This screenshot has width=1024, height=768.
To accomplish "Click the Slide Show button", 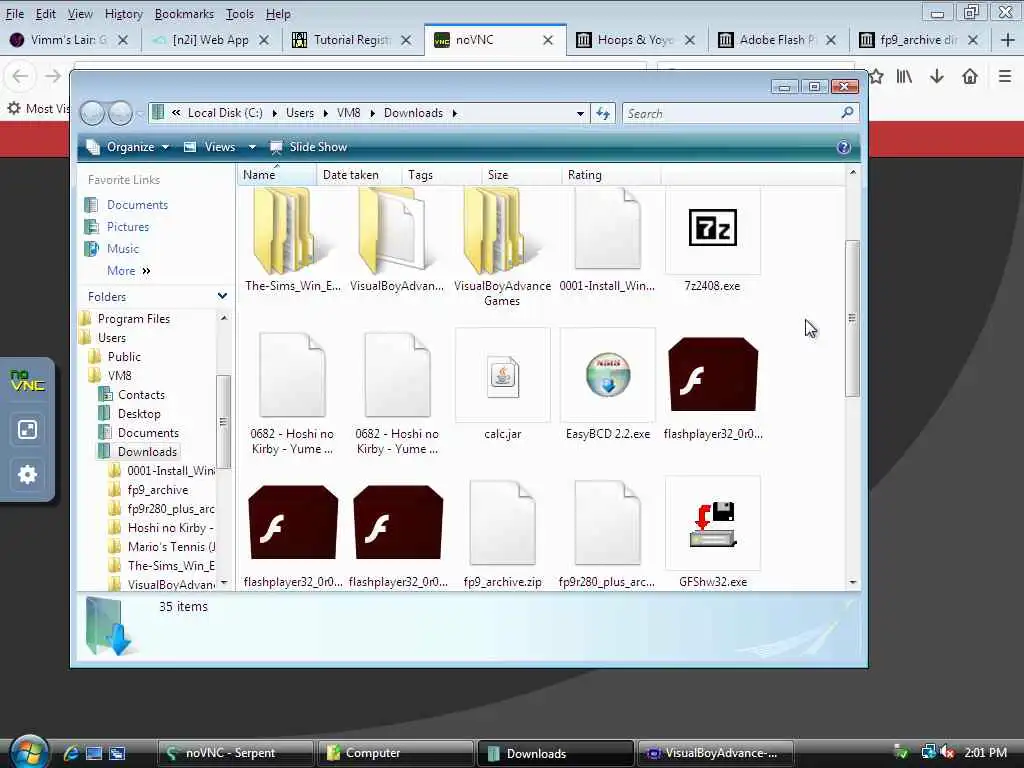I will (x=308, y=147).
